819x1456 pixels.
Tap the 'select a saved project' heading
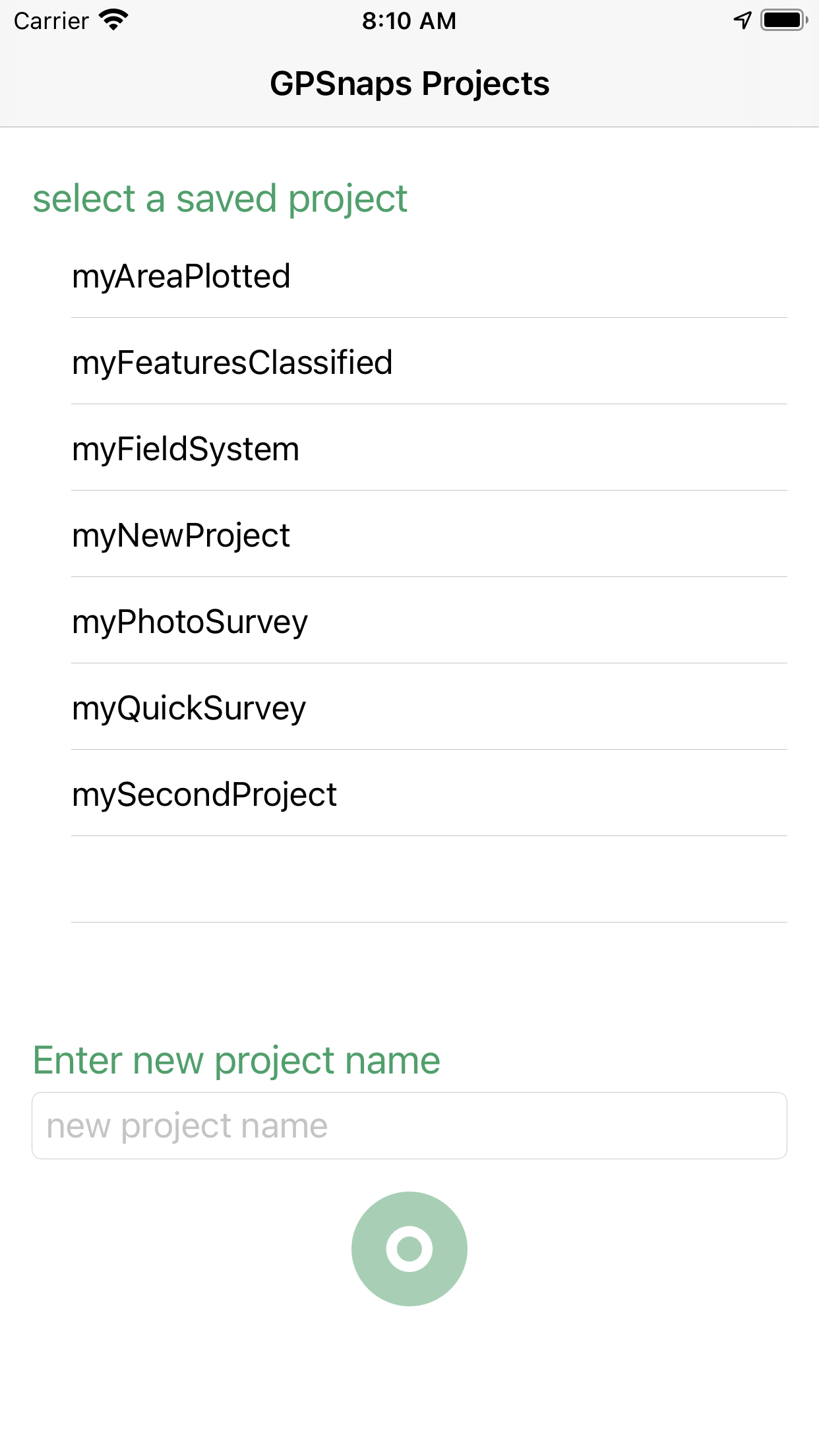[220, 198]
